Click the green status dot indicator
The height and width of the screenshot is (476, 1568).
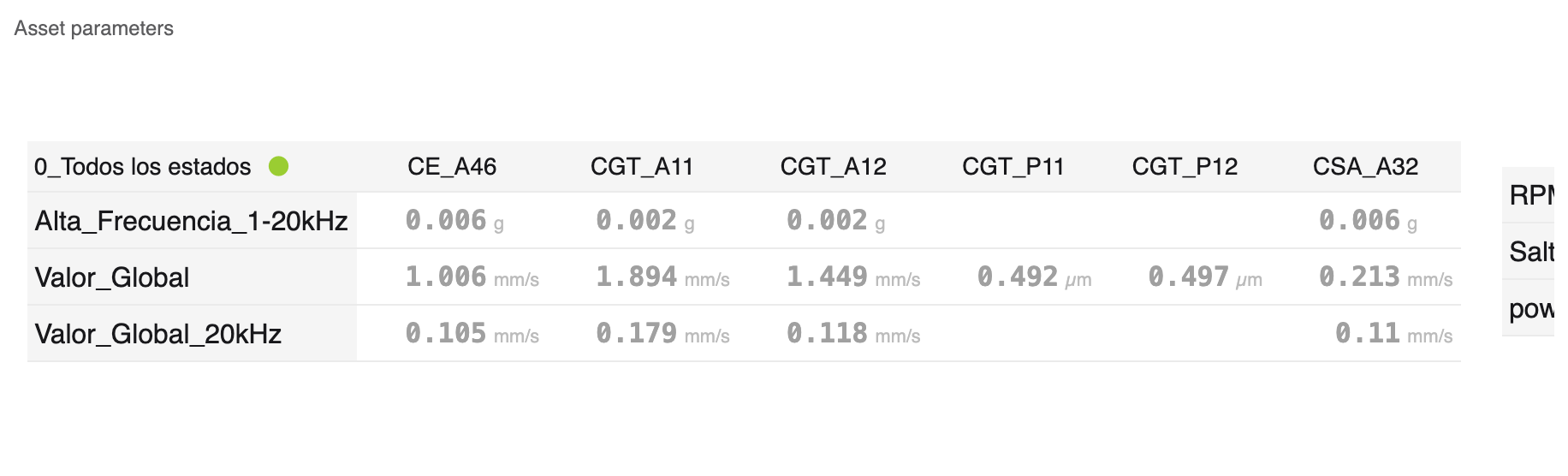[278, 166]
